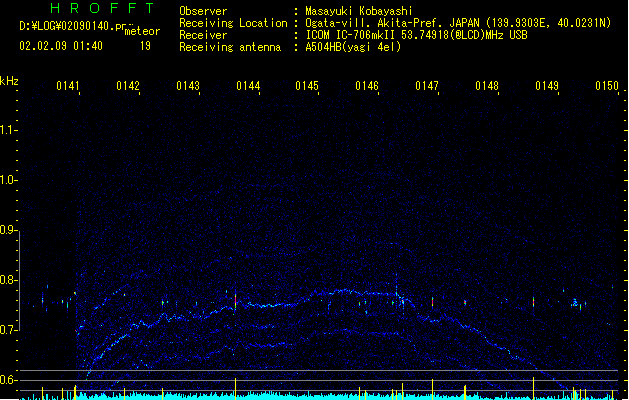This screenshot has width=629, height=400.
Task: Click the 0142 time axis marker
Action: (x=128, y=86)
